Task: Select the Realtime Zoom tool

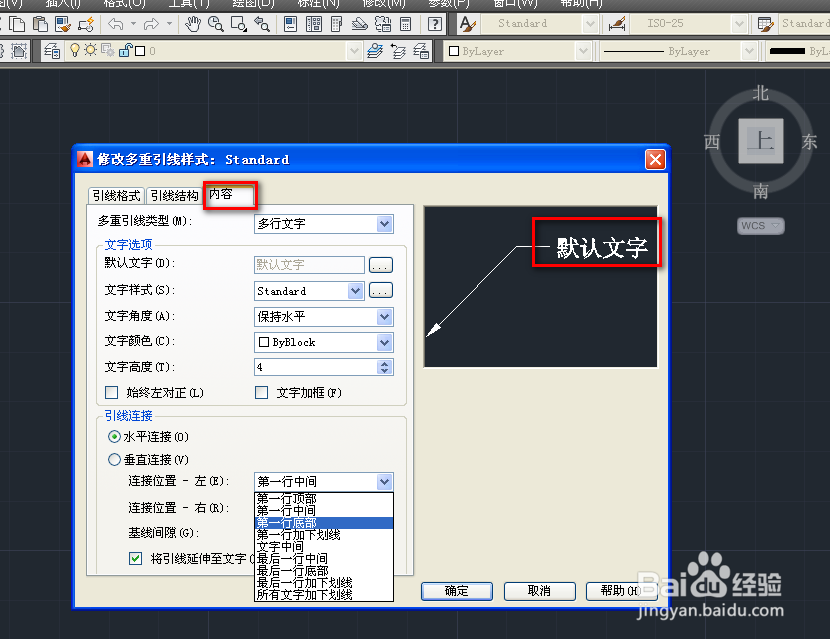Action: (x=215, y=24)
